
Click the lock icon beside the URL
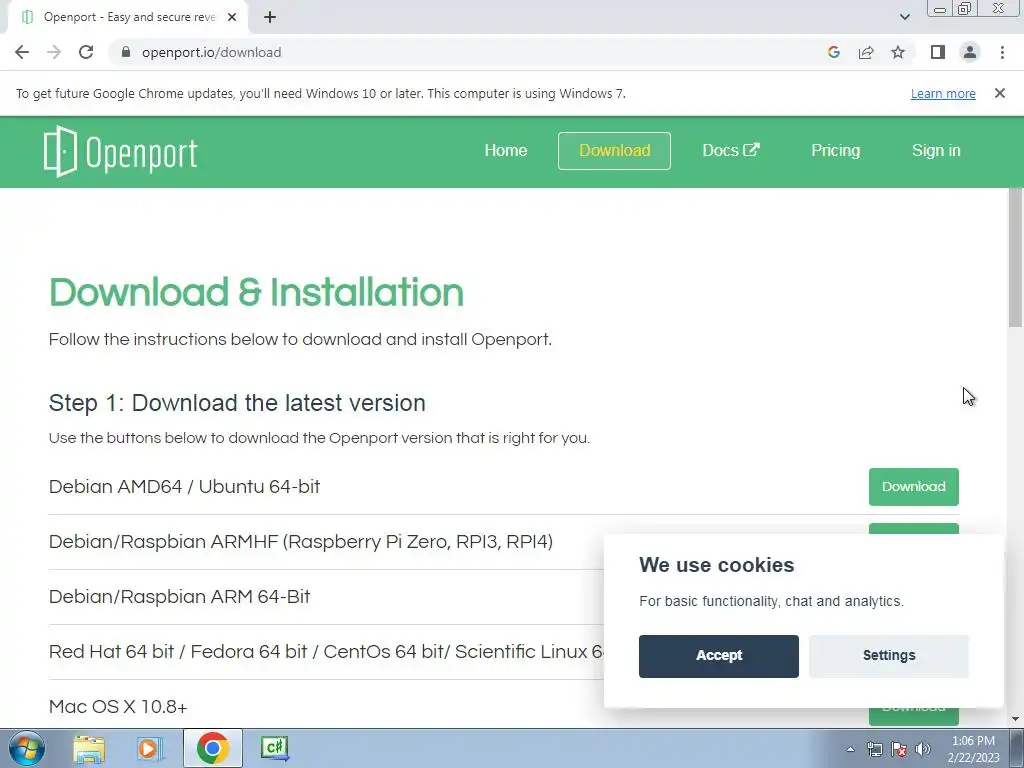(126, 52)
